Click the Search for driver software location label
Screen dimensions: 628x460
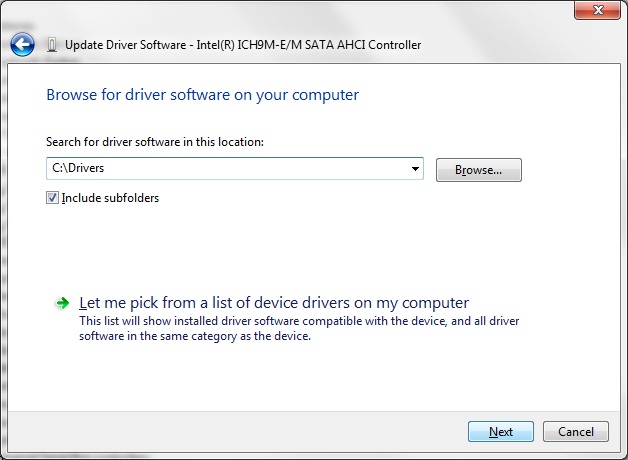[155, 142]
